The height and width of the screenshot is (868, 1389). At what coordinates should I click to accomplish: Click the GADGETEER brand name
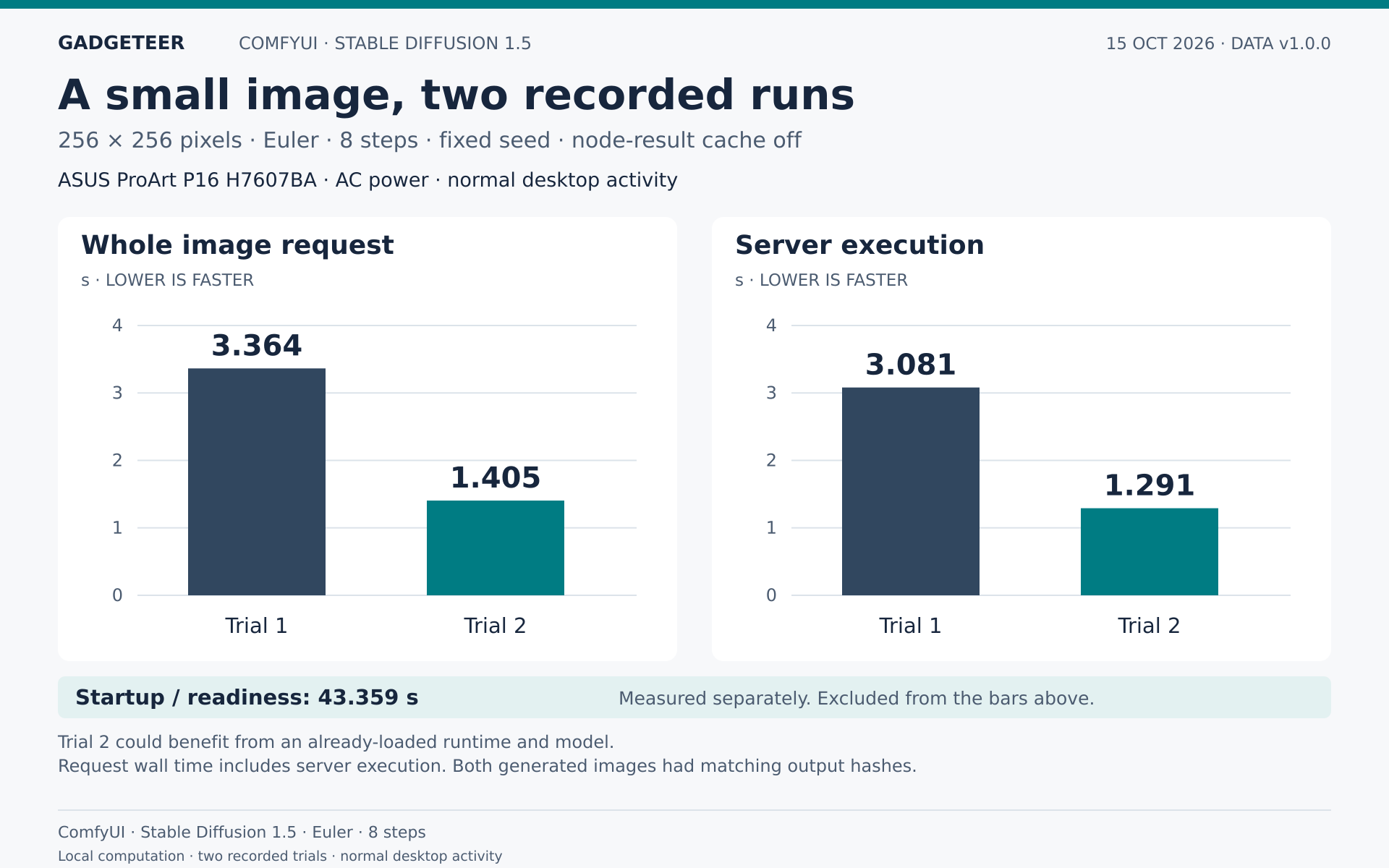point(121,43)
